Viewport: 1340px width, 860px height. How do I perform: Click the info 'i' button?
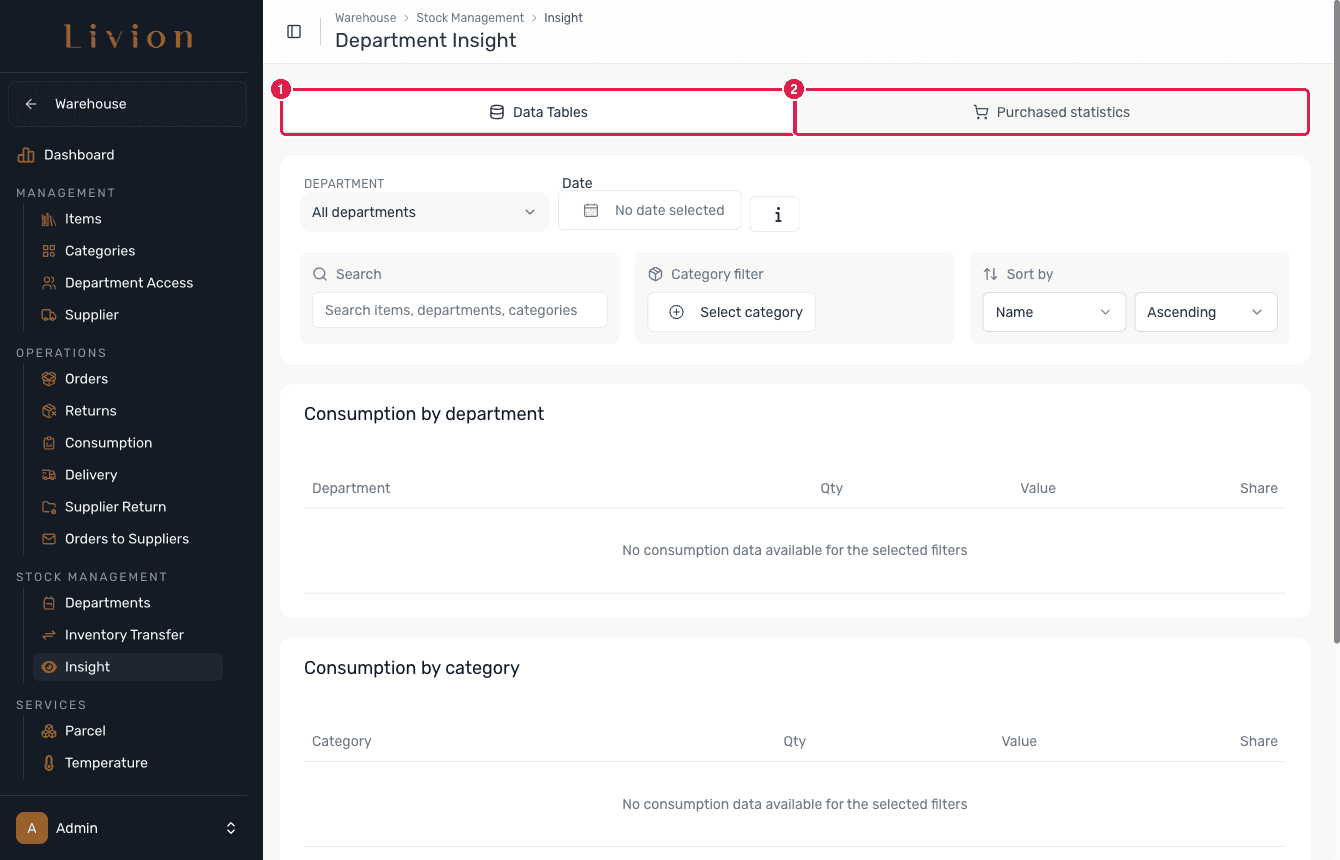point(775,214)
